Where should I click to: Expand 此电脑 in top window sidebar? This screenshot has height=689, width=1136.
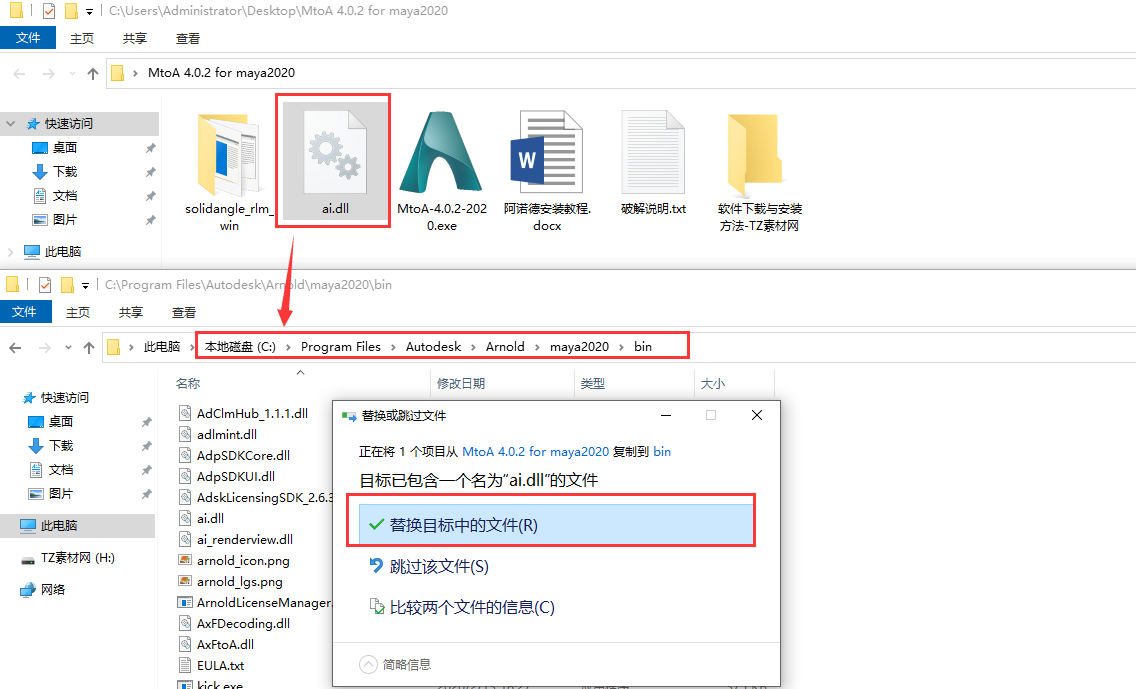(x=11, y=252)
